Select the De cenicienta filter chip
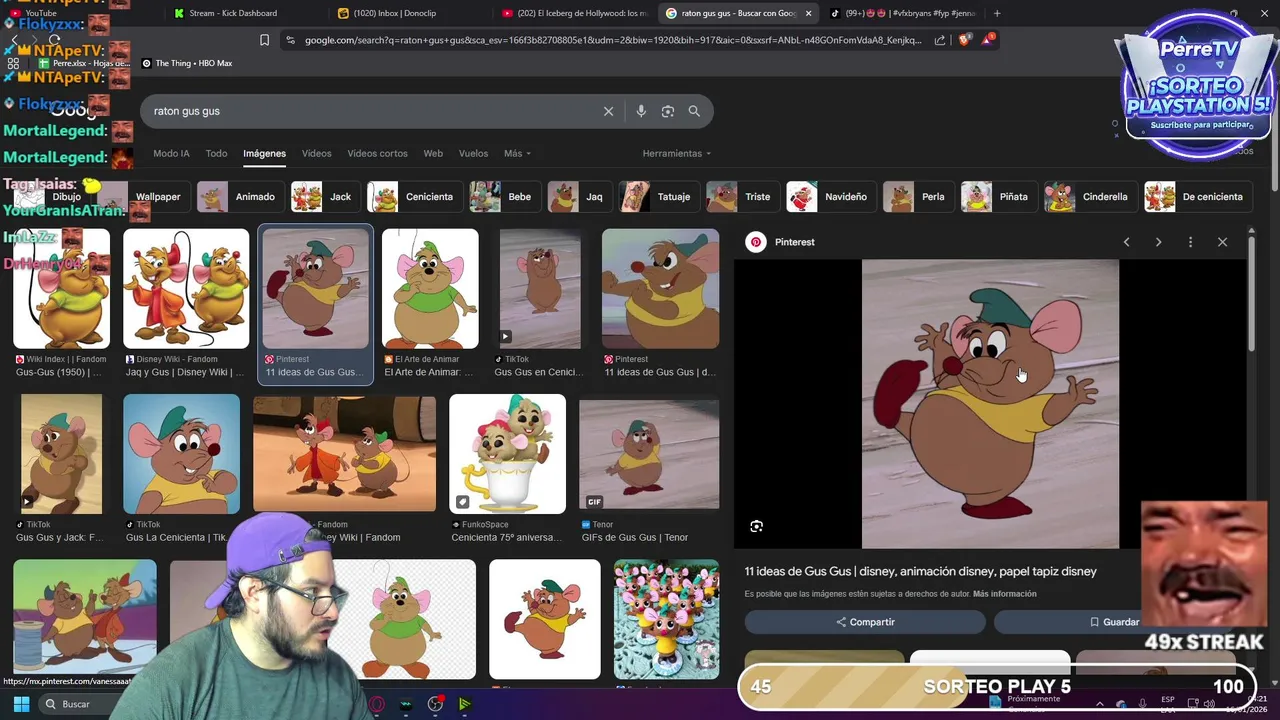 pos(1197,197)
